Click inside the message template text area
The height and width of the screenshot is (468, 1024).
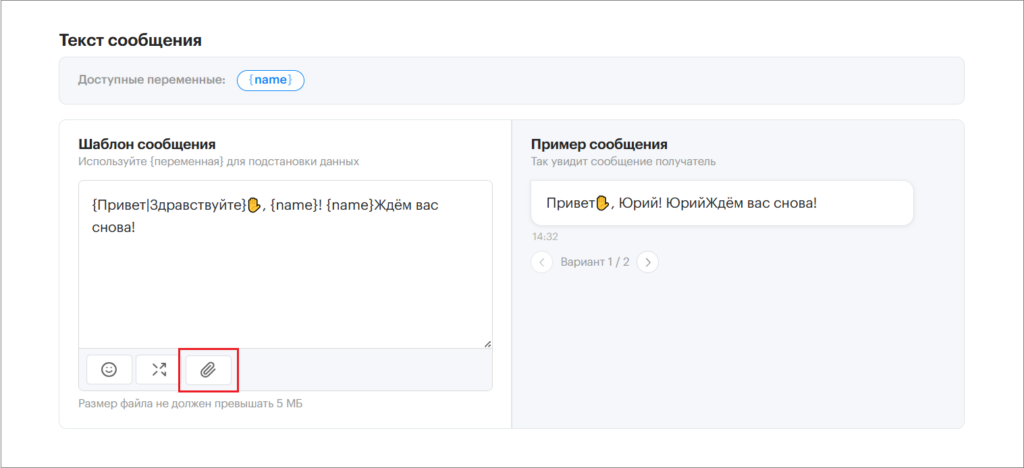point(285,264)
